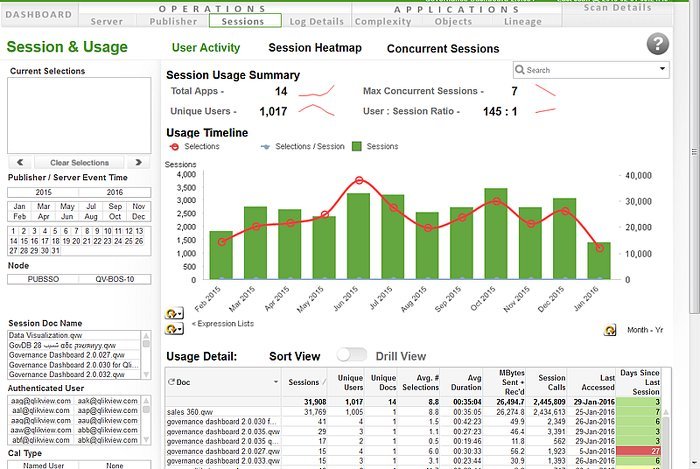Open the Dashboard tab
This screenshot has width=700, height=469.
coord(39,14)
